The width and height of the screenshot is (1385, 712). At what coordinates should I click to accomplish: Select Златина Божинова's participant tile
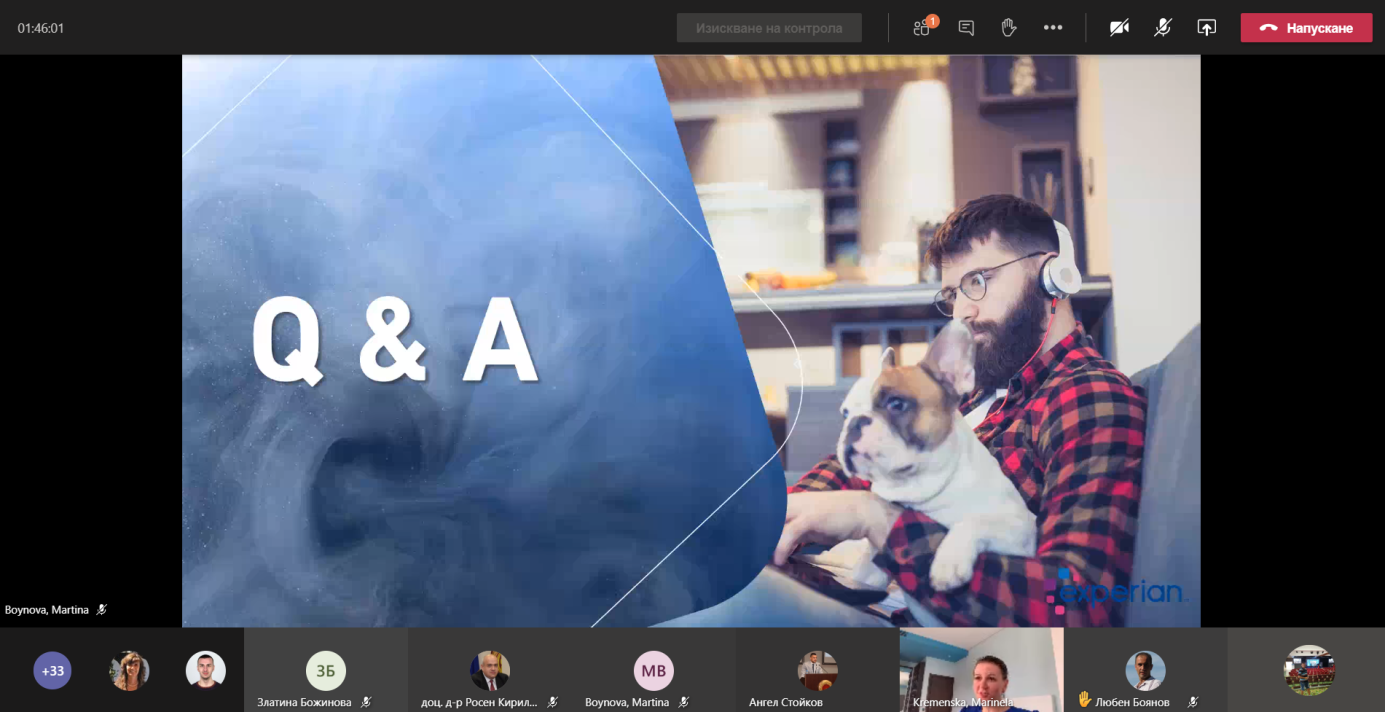click(326, 670)
